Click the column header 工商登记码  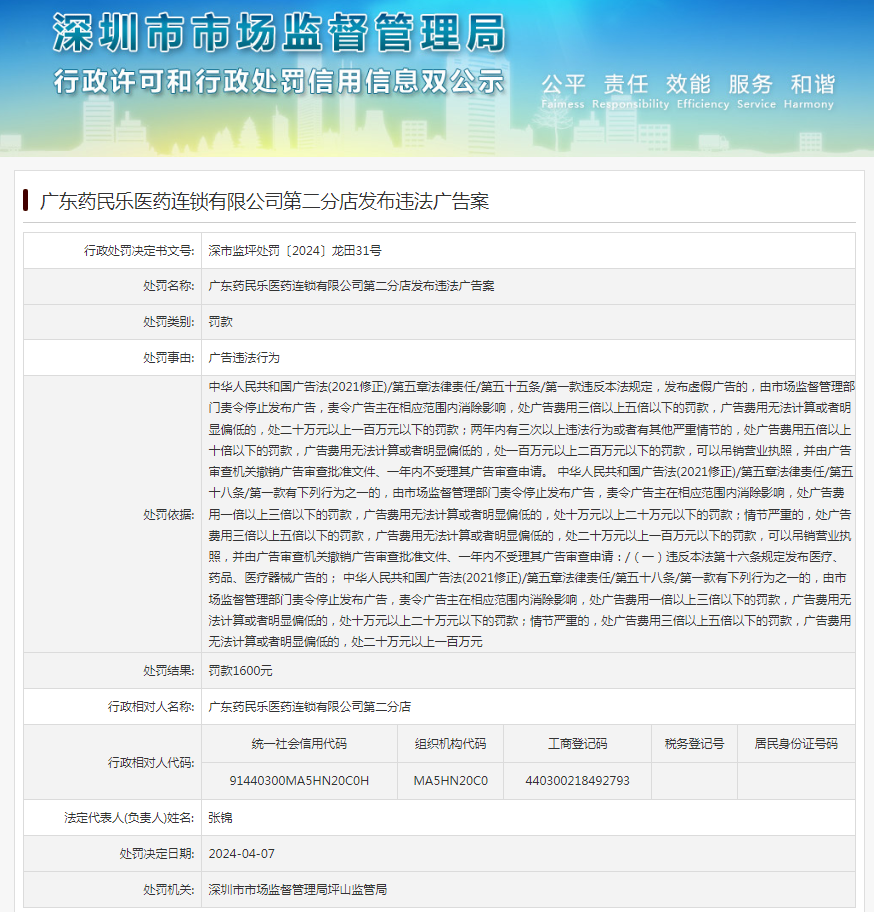tap(577, 743)
